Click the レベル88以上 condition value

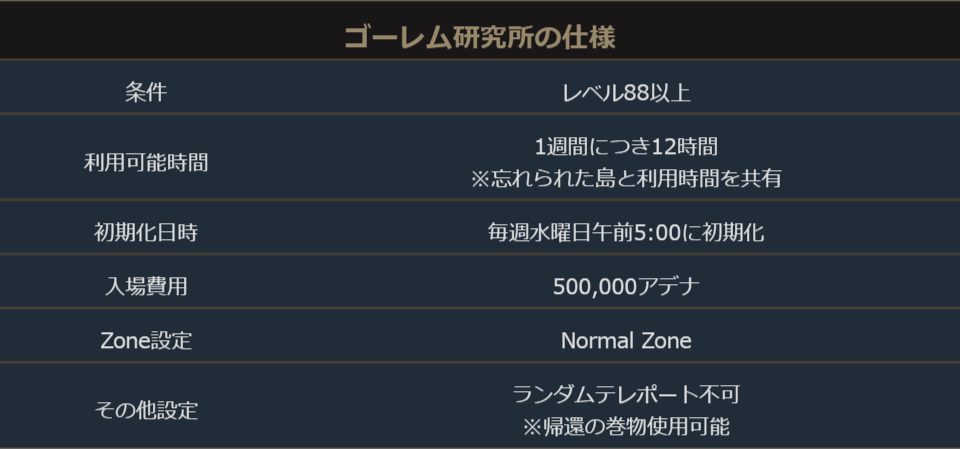pos(626,93)
